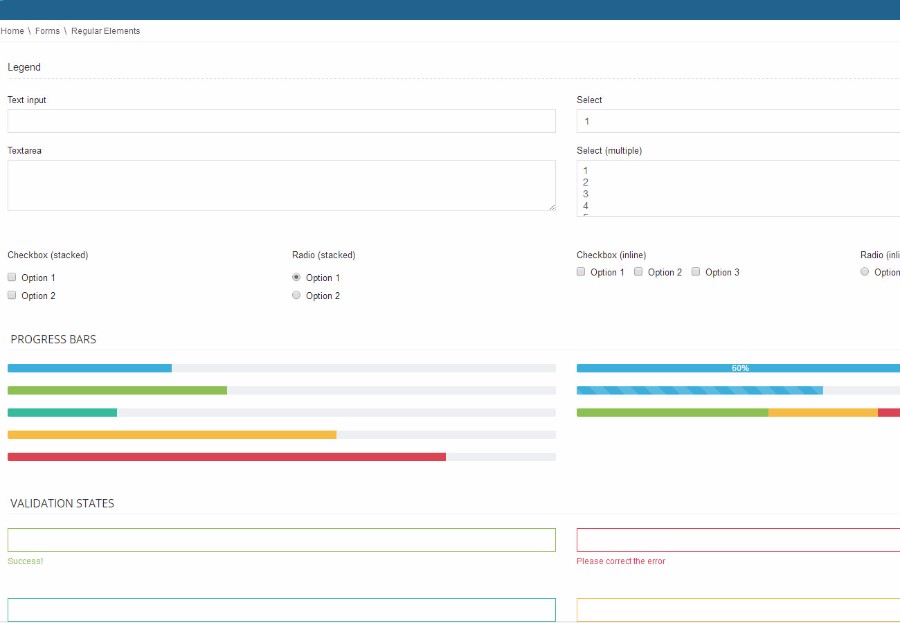The height and width of the screenshot is (623, 900).
Task: Click the selected stacked radio Option 1
Action: (x=296, y=277)
